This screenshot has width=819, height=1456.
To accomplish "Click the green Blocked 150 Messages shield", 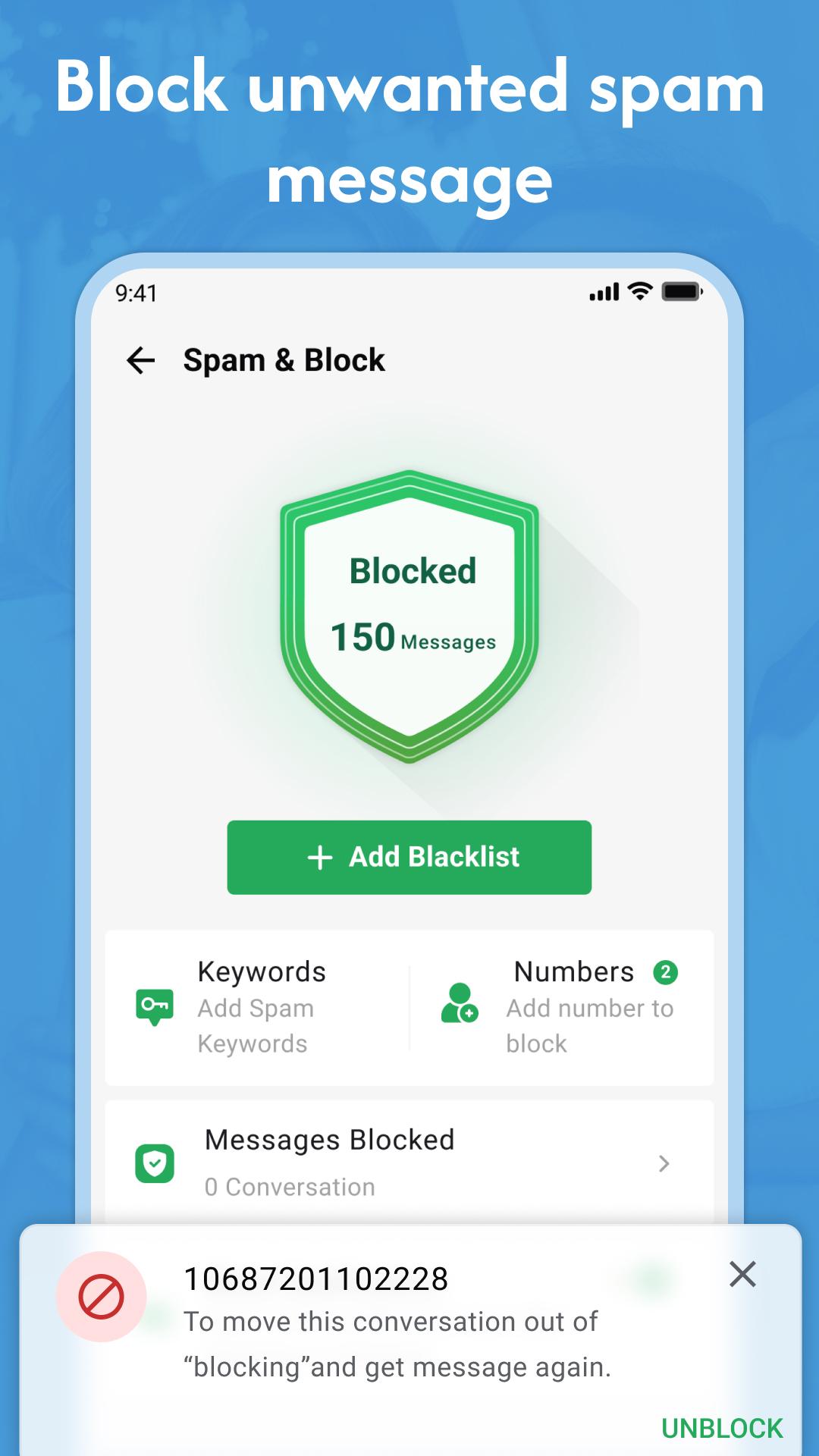I will [x=409, y=616].
